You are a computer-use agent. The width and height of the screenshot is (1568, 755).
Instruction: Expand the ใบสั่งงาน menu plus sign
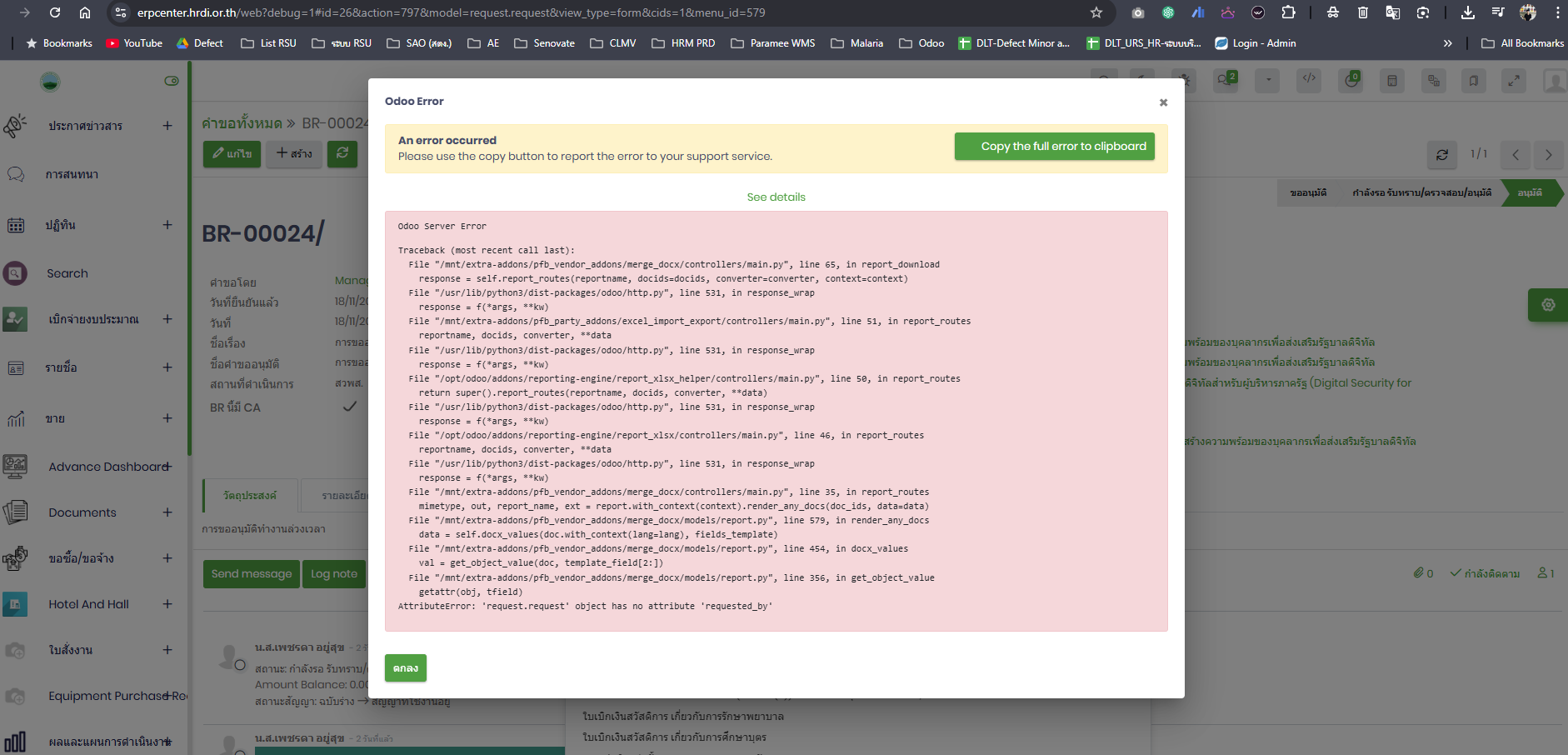(x=167, y=650)
